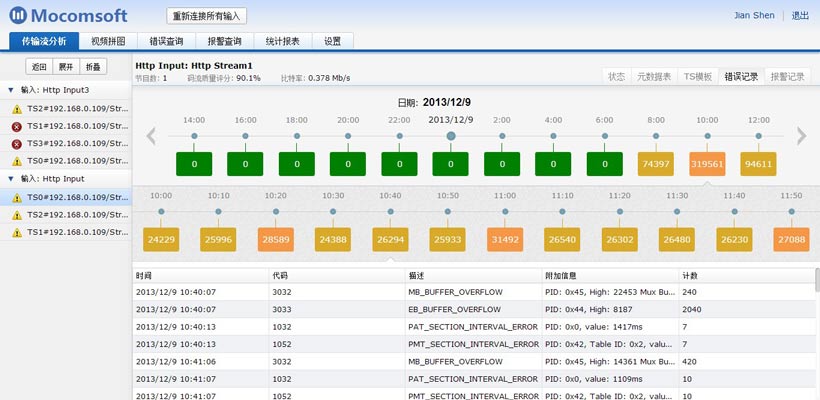820x400 pixels.
Task: Go to earlier hours with left arrow
Action: pos(151,136)
